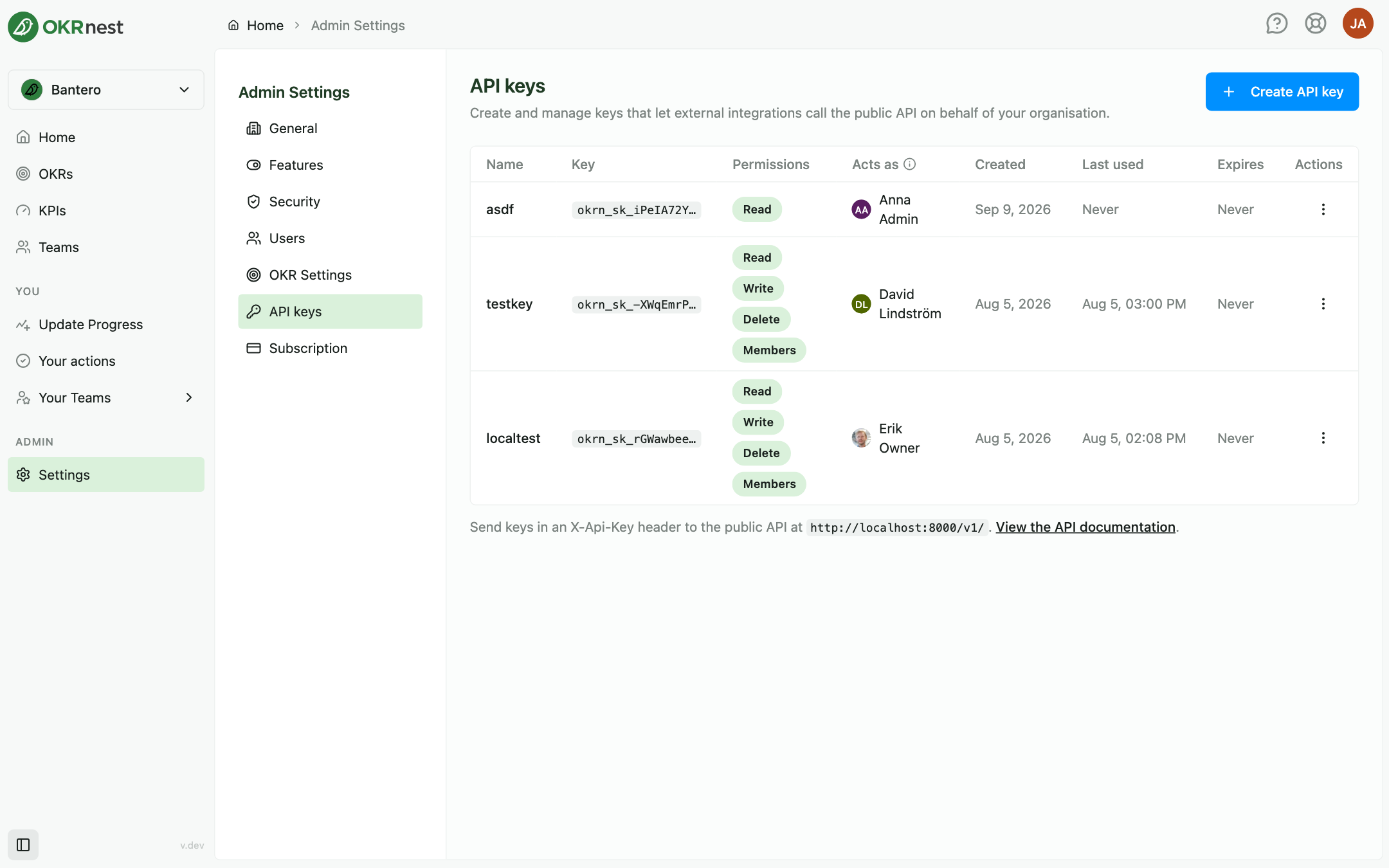Open Users admin settings
The height and width of the screenshot is (868, 1389).
click(330, 238)
